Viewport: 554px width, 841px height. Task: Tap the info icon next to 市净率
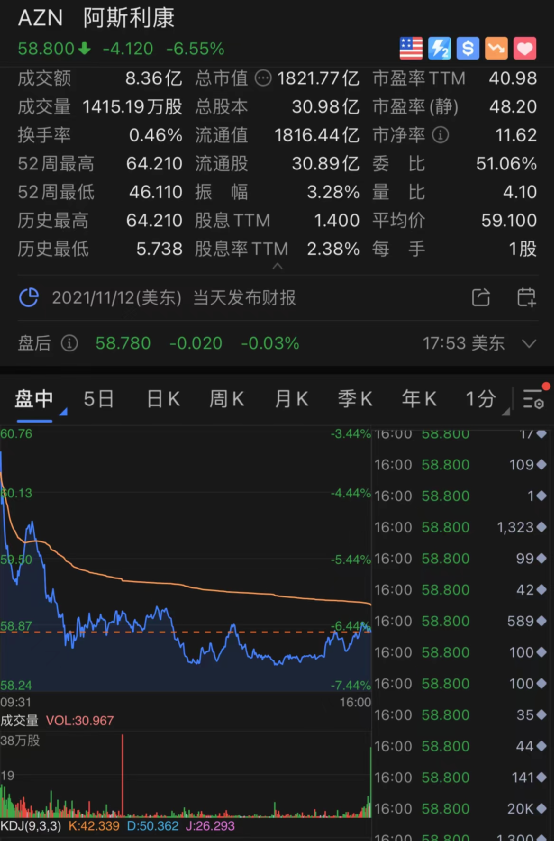click(440, 135)
